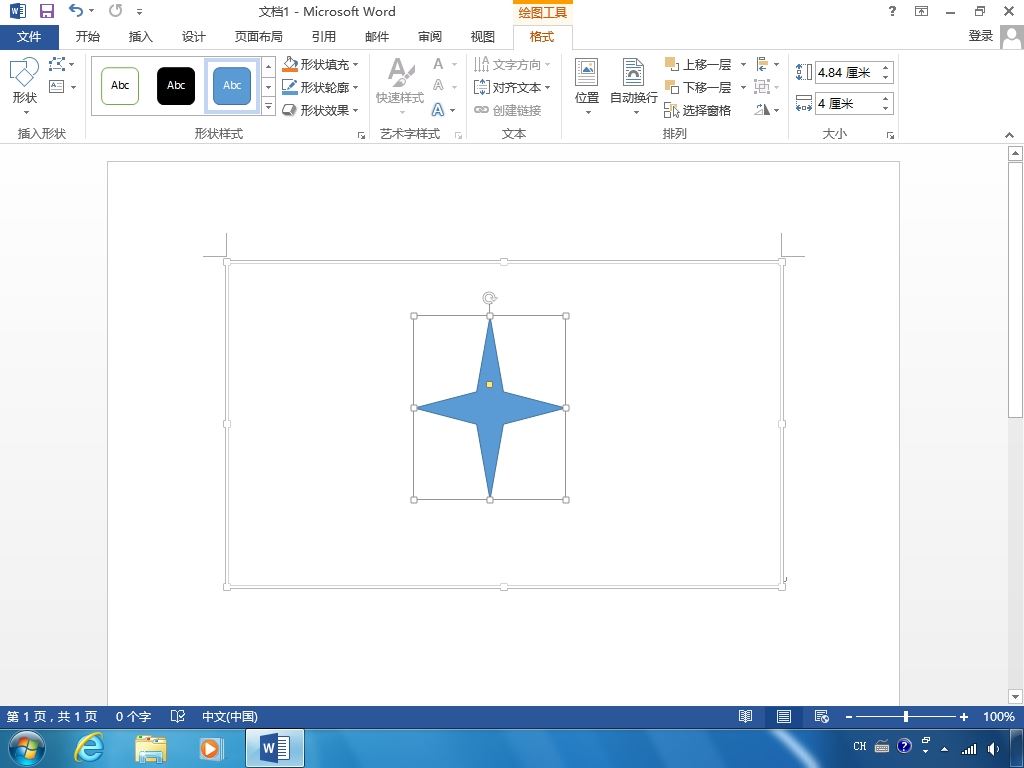The height and width of the screenshot is (768, 1024).
Task: Open the Windows Start menu
Action: click(x=27, y=748)
